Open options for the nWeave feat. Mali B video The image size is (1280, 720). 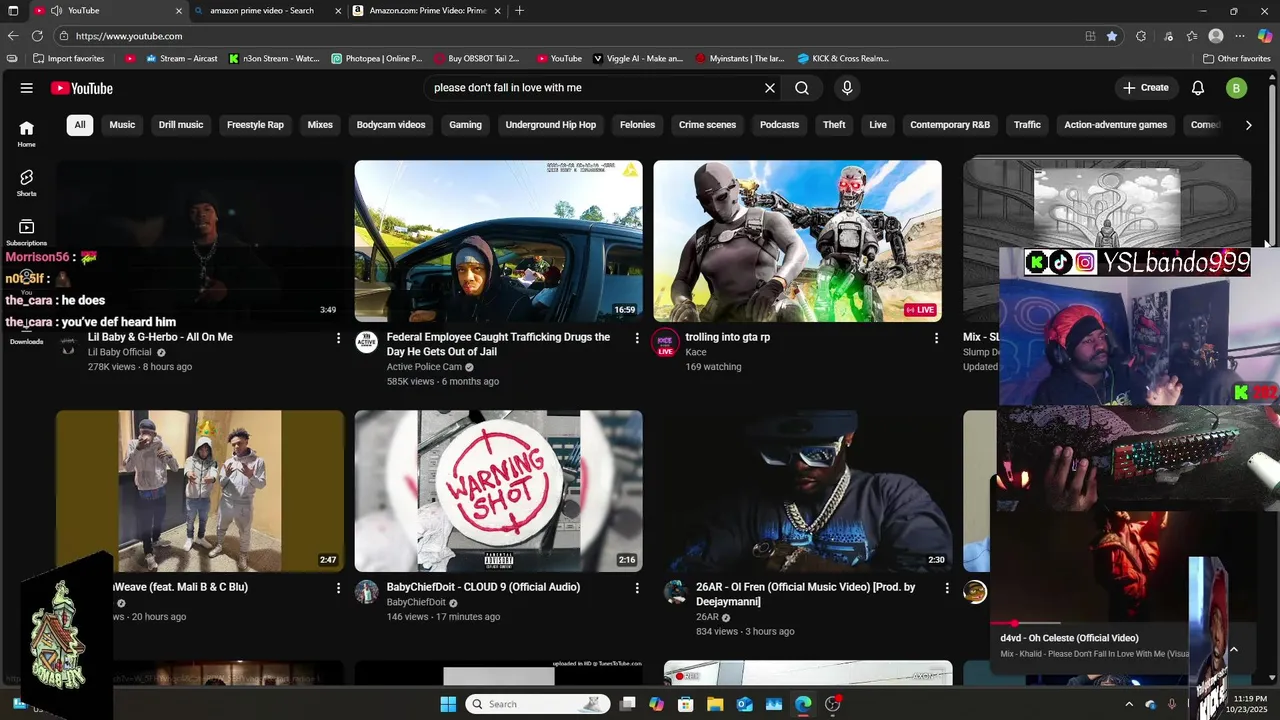(338, 588)
